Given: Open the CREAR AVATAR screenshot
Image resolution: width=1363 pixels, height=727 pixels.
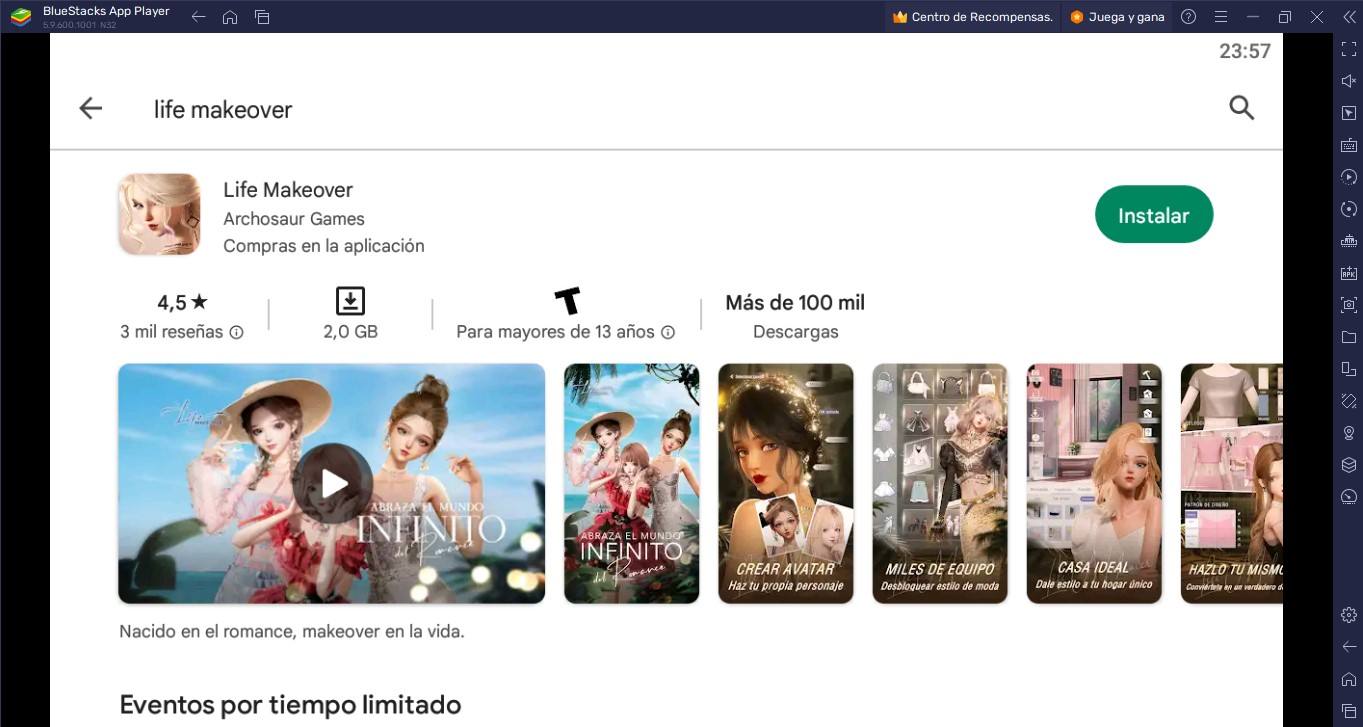Looking at the screenshot, I should [786, 484].
